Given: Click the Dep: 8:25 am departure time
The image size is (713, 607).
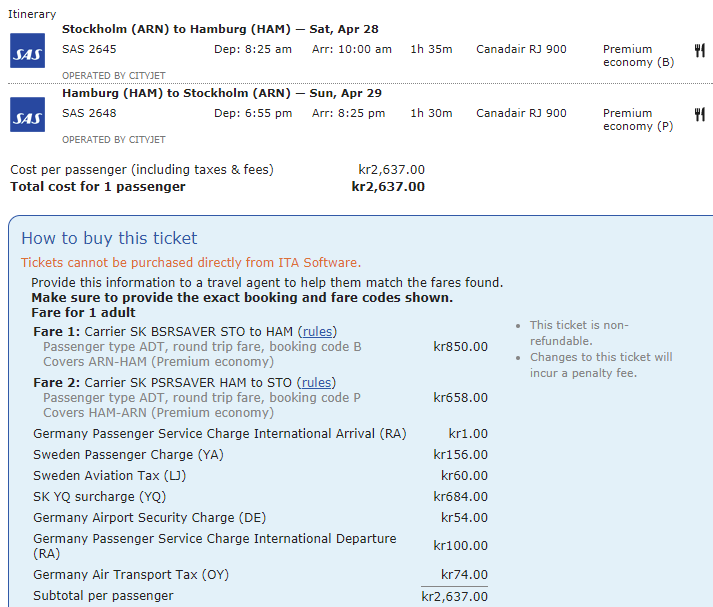Looking at the screenshot, I should [253, 50].
